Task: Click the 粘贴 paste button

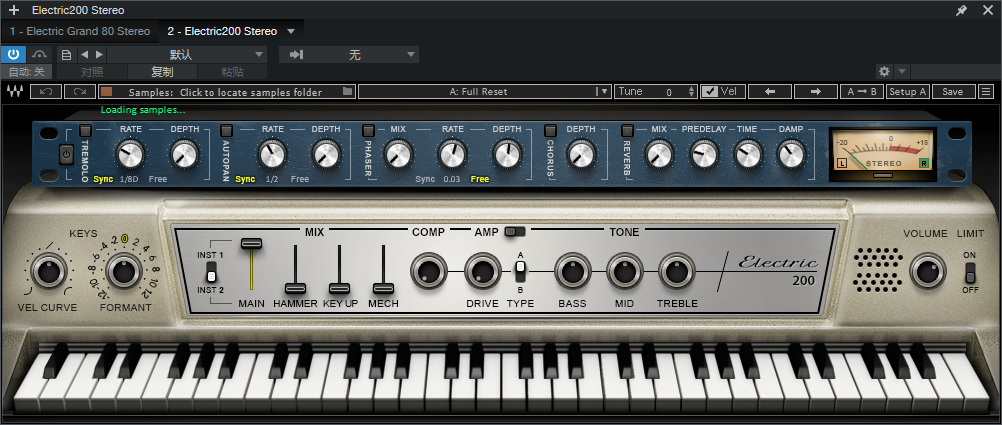Action: (232, 72)
